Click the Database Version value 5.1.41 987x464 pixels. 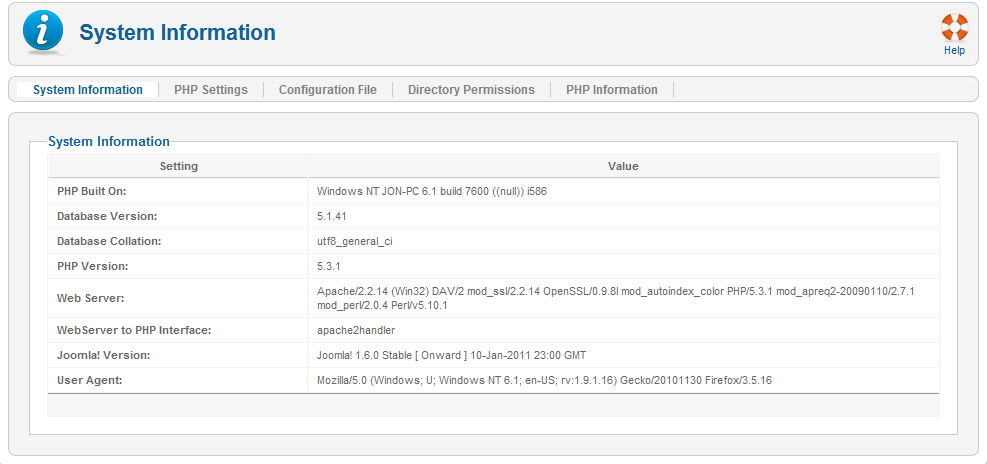[x=332, y=216]
